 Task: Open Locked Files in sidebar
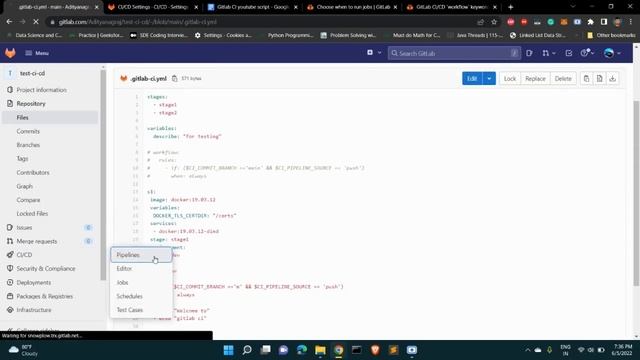click(32, 213)
